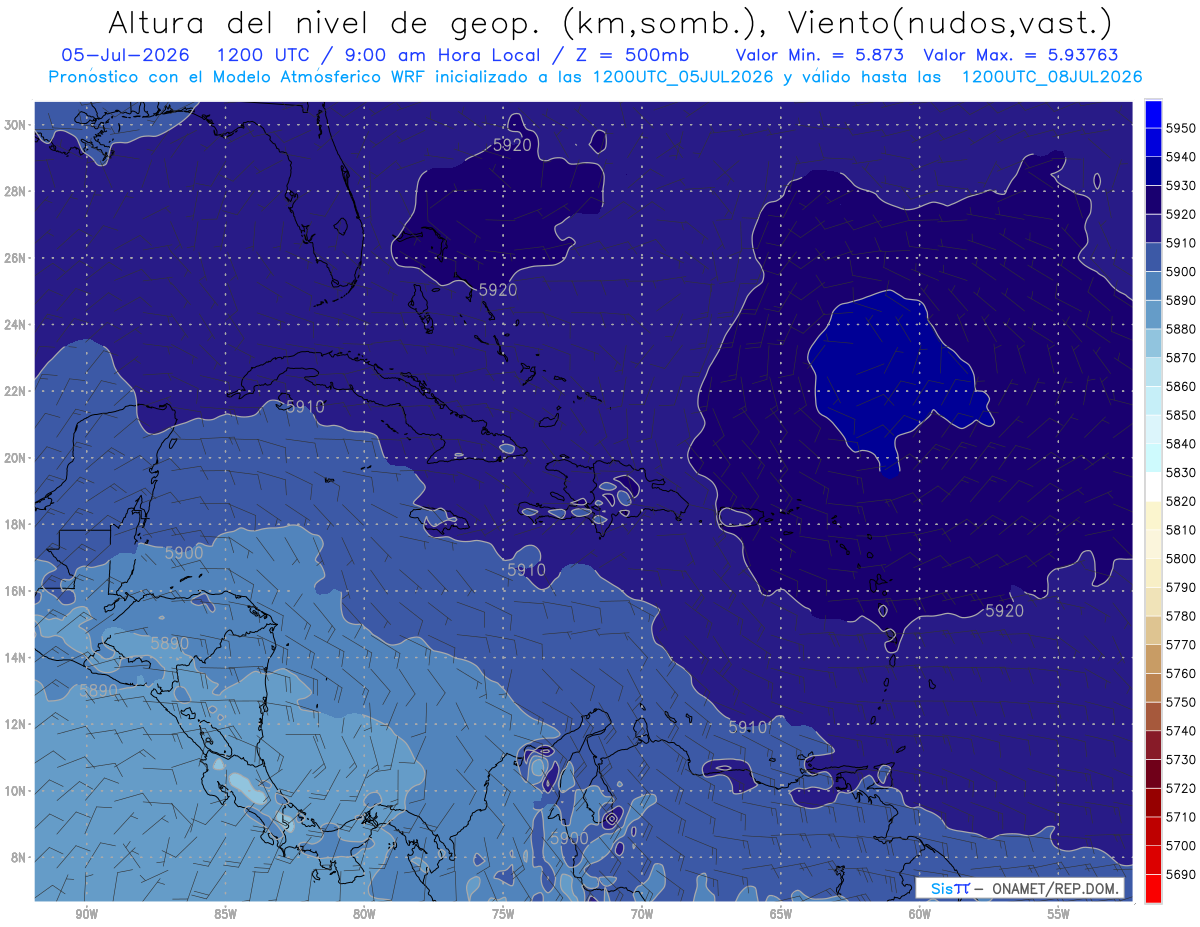Image resolution: width=1200 pixels, height=927 pixels.
Task: Click the valid-until time '1200UTC_08JUL2026'
Action: coord(1051,77)
